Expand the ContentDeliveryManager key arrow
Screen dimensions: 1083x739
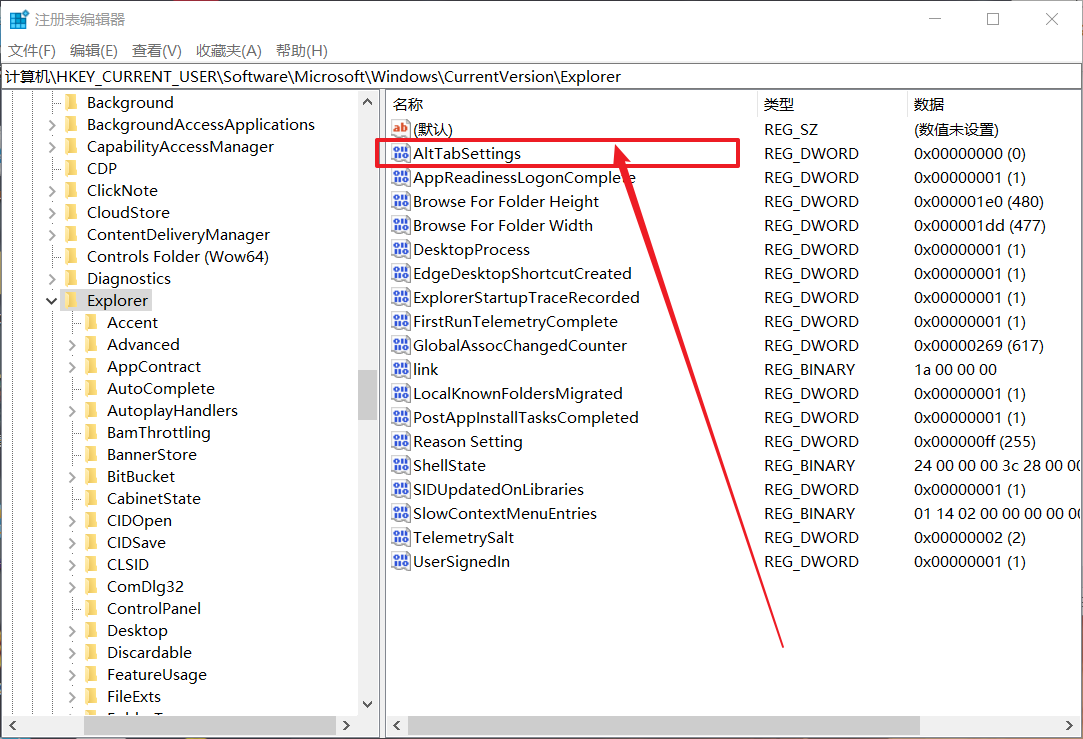tap(52, 235)
